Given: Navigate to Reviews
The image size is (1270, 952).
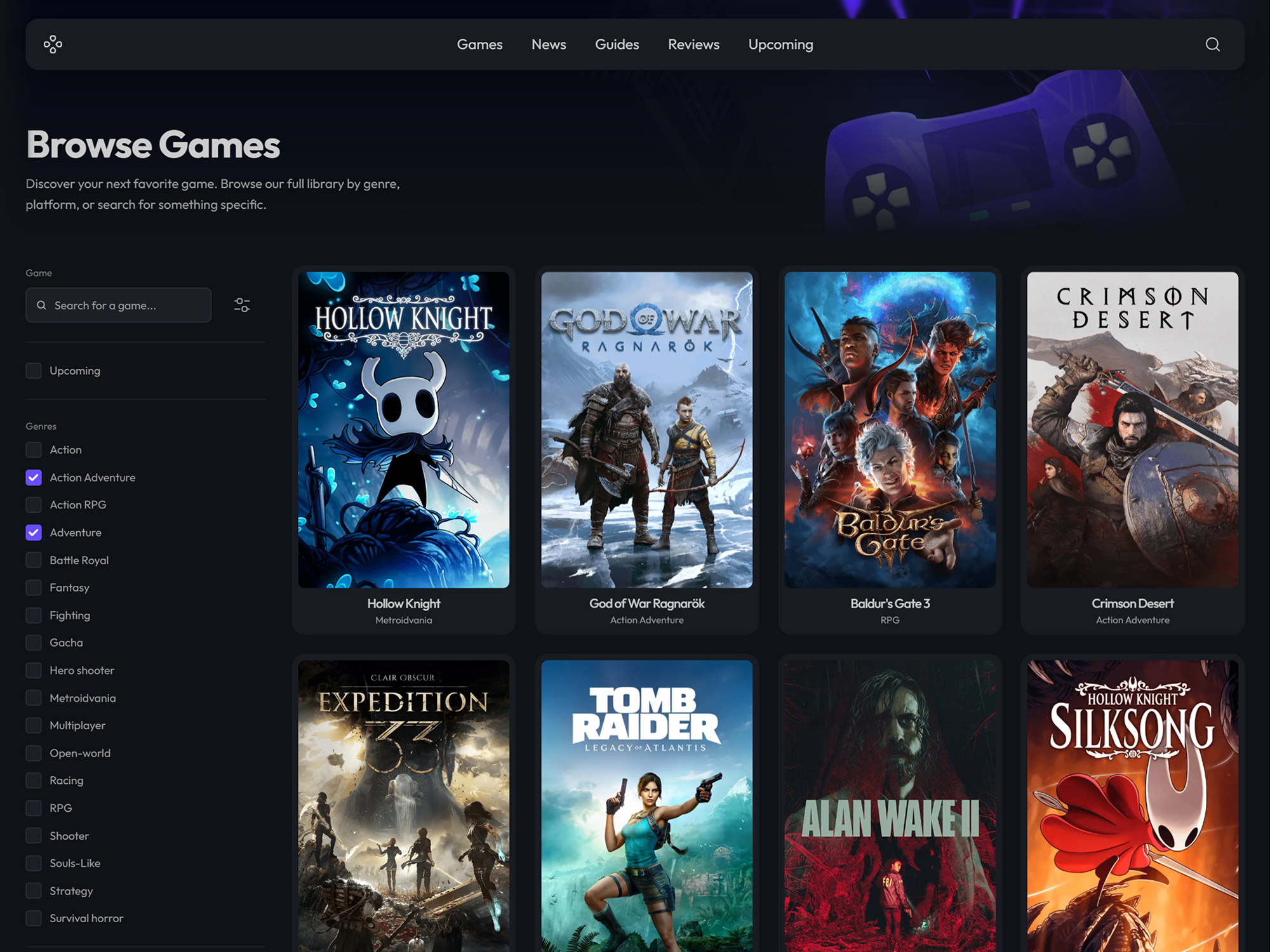Looking at the screenshot, I should [693, 44].
